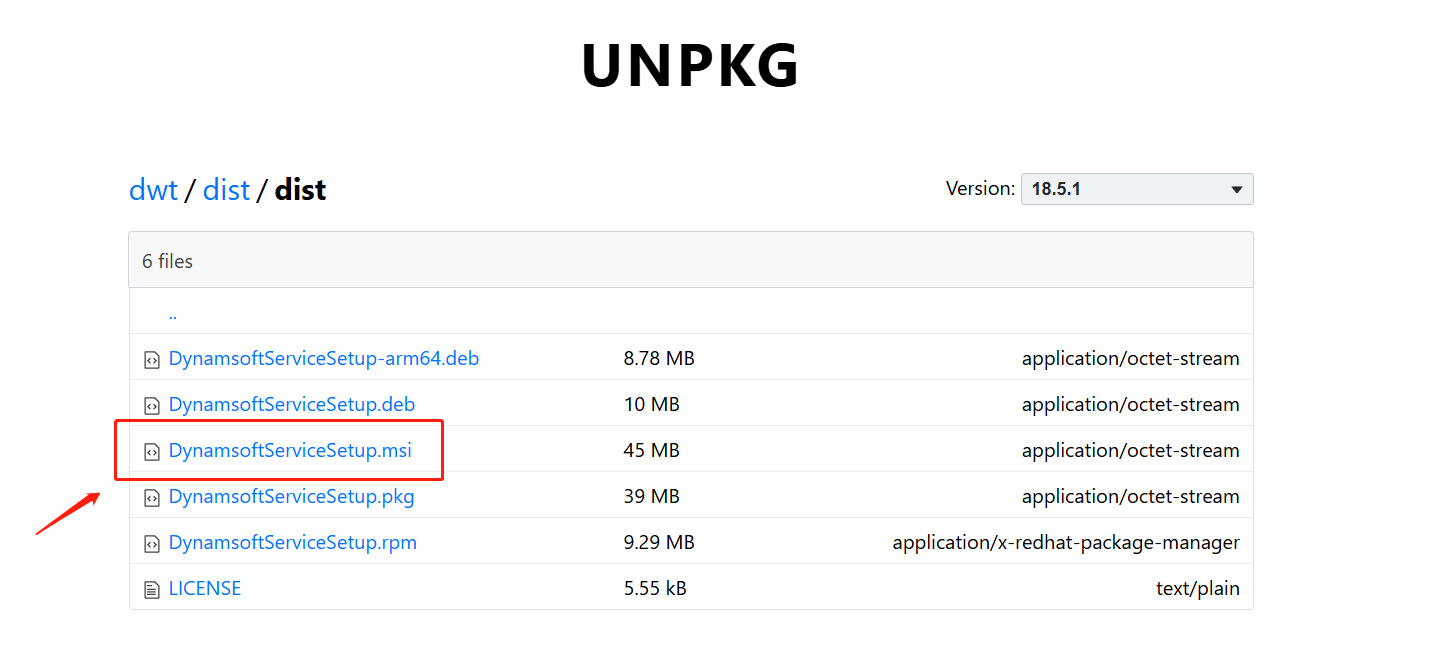
Task: Click the file icon beside DynamsoftServiceSetup.msi
Action: pyautogui.click(x=152, y=451)
